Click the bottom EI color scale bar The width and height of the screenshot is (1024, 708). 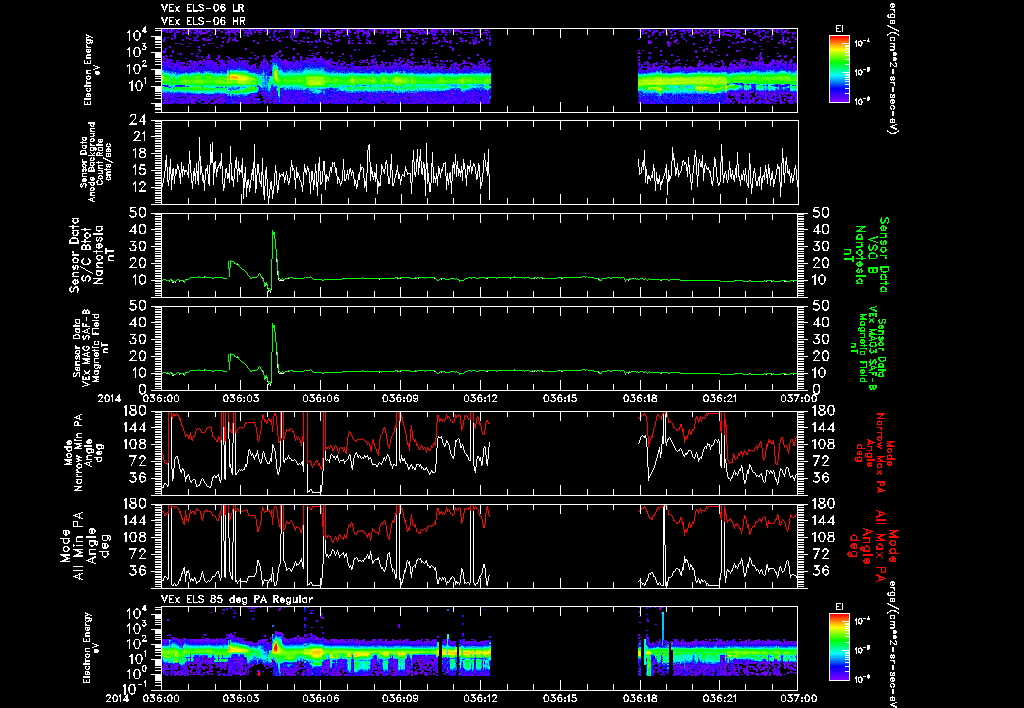pyautogui.click(x=839, y=647)
